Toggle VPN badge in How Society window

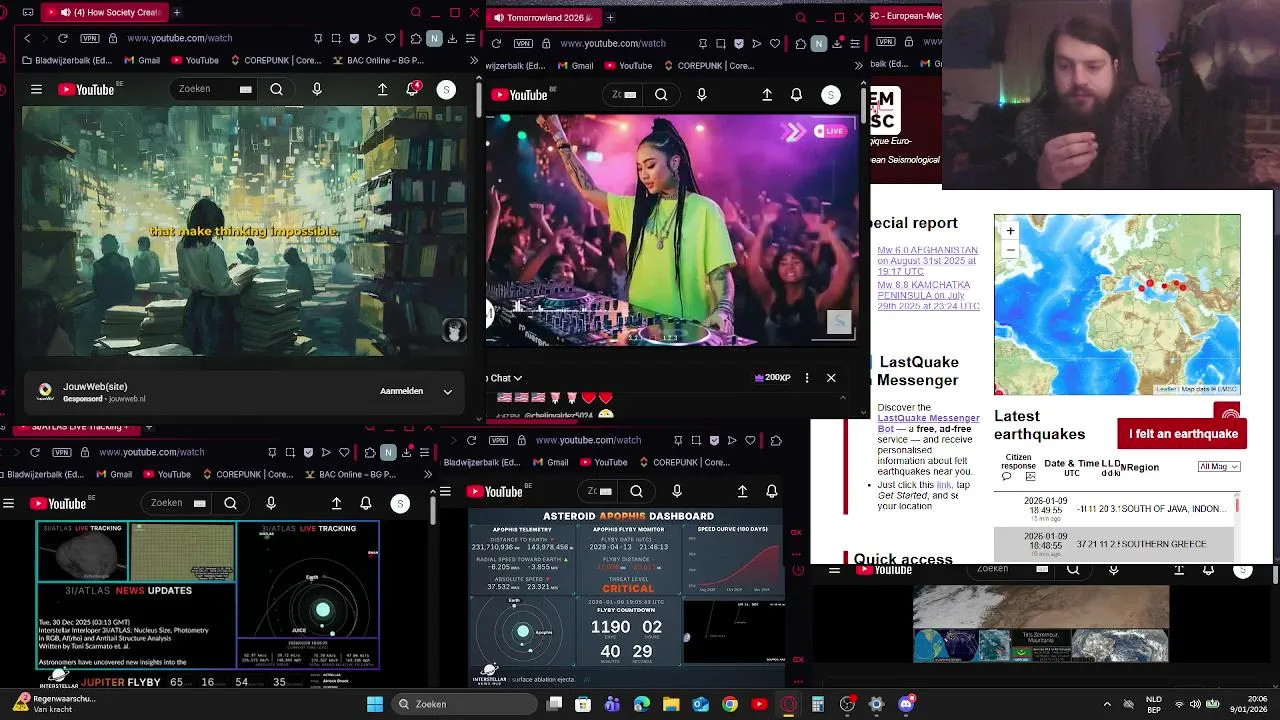click(90, 38)
